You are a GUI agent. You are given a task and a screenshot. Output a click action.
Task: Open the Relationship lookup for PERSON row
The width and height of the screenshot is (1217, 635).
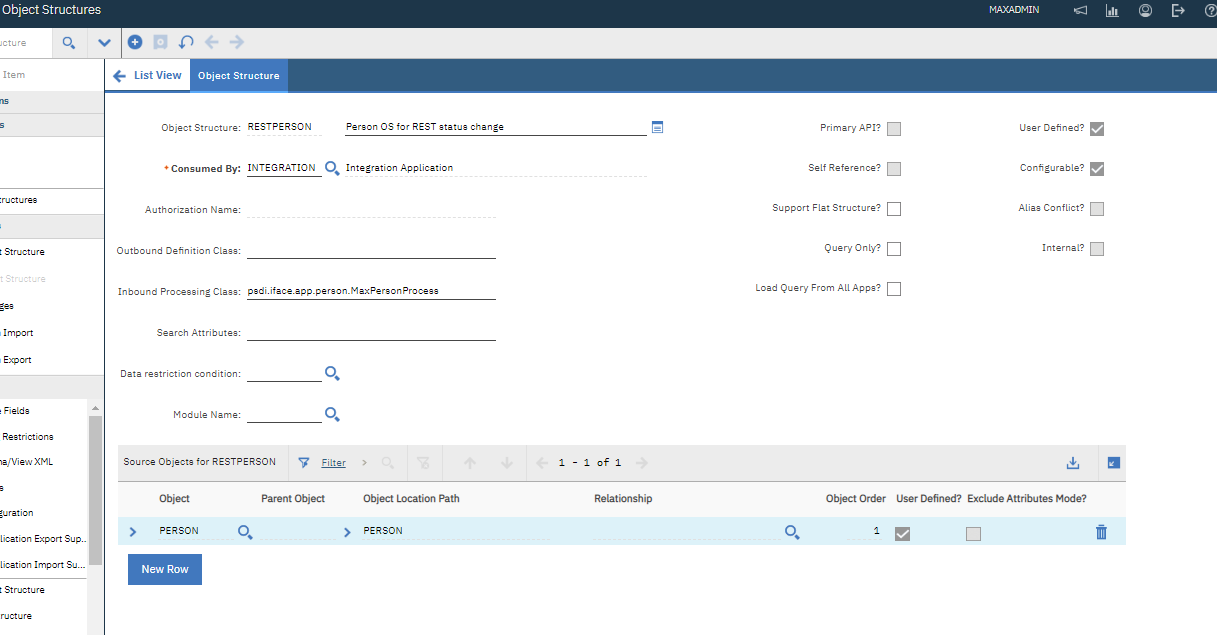[x=792, y=532]
